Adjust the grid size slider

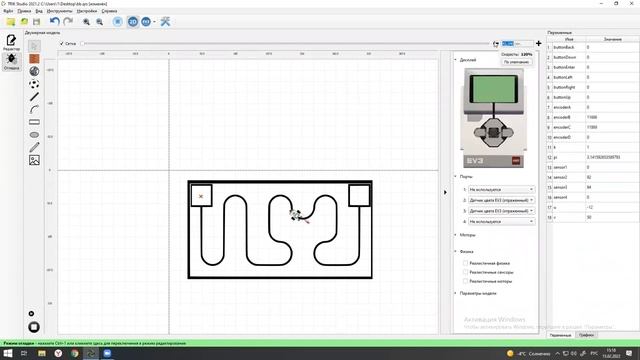click(x=286, y=43)
